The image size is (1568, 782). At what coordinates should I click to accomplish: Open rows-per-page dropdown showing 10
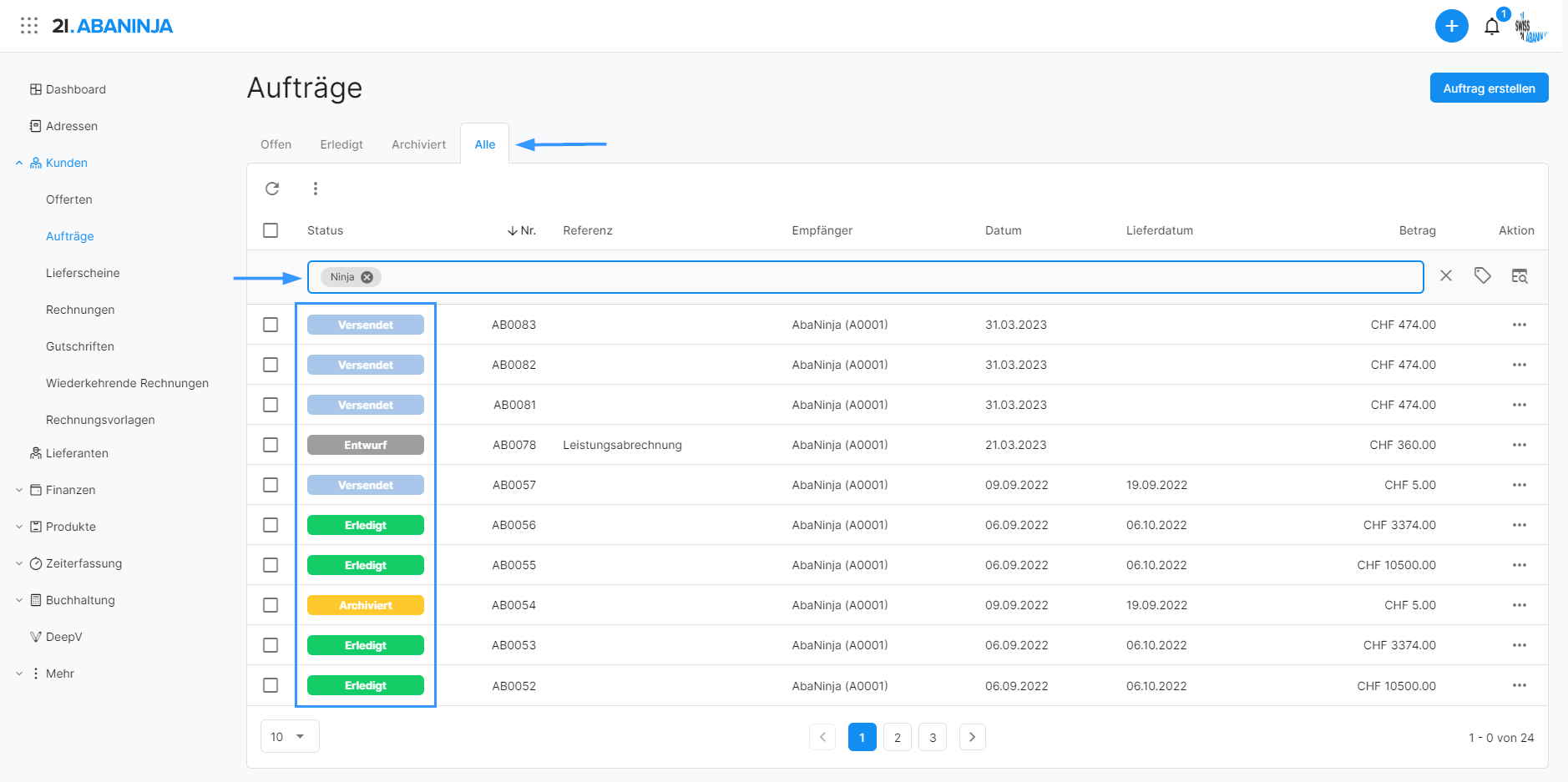tap(290, 736)
